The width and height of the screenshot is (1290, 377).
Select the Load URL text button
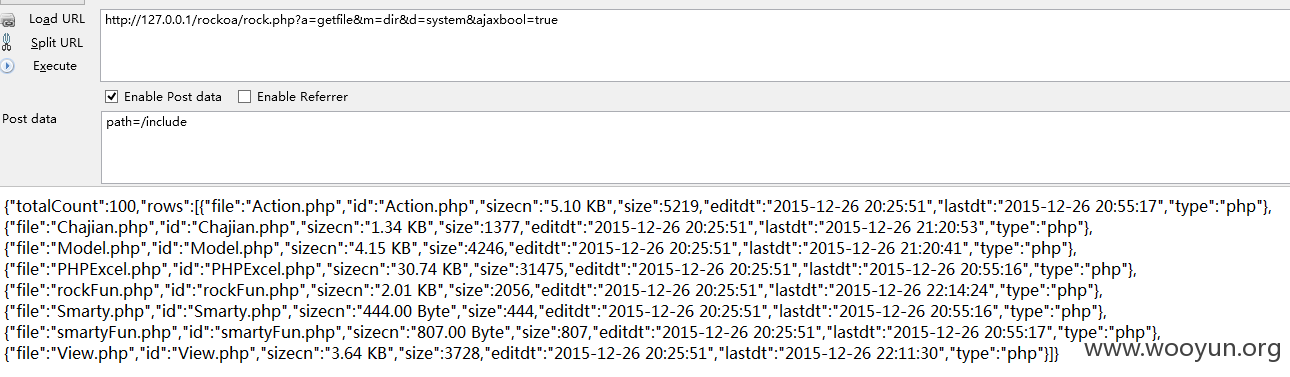pos(57,19)
